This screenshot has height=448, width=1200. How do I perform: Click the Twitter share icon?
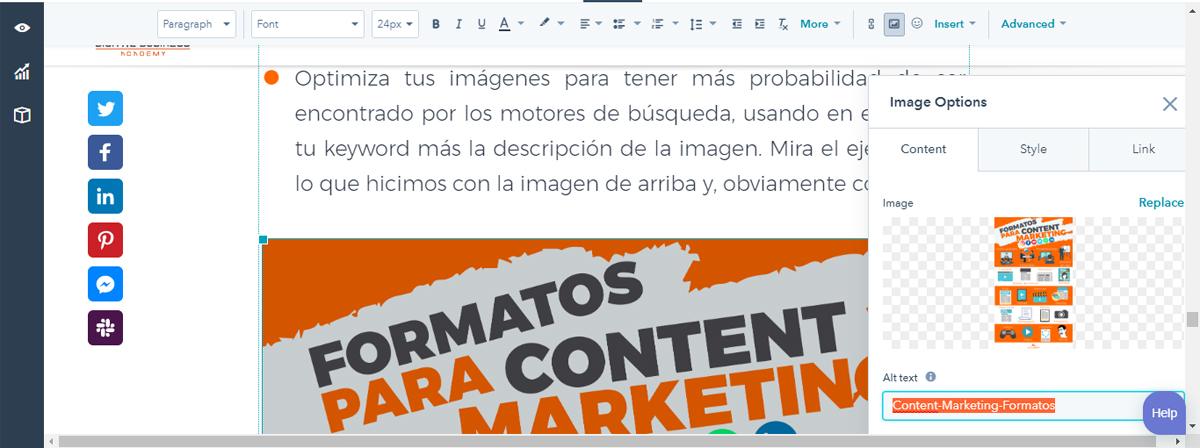[105, 108]
